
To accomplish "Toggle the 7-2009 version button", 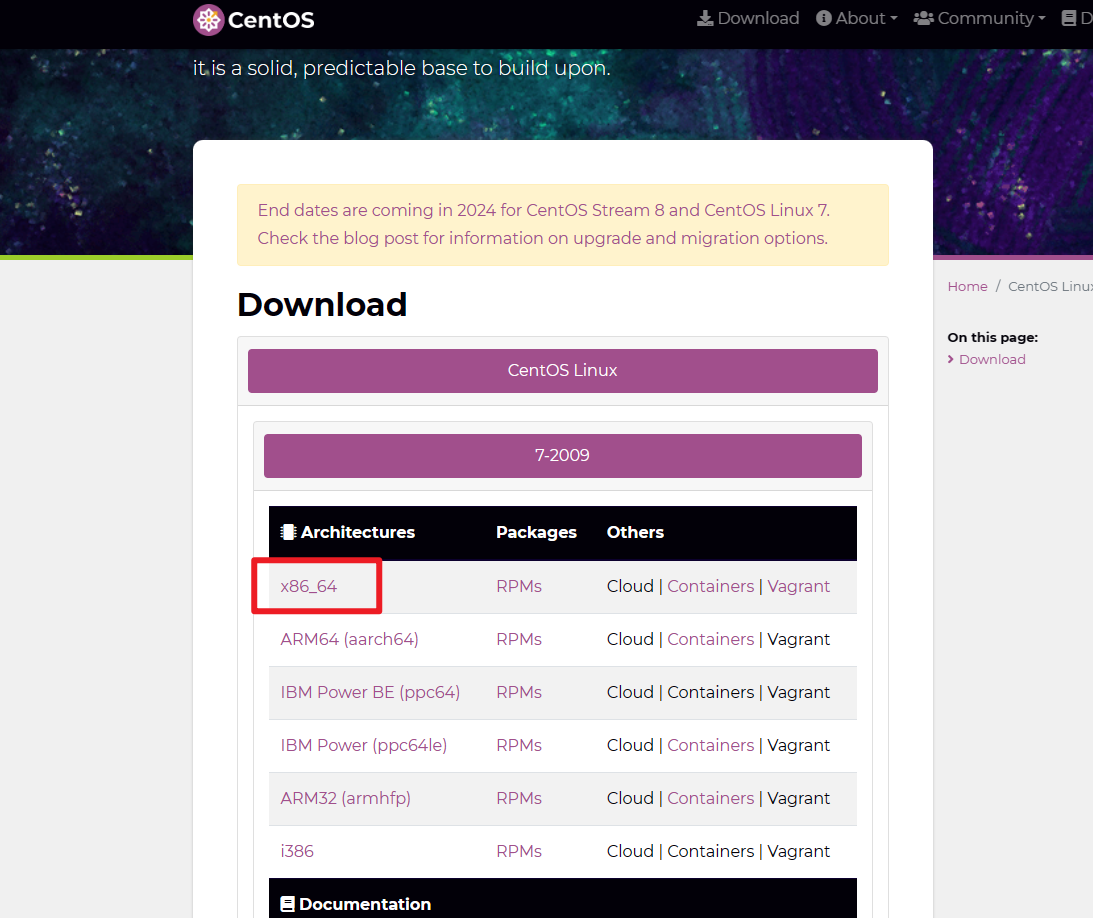I will point(563,456).
